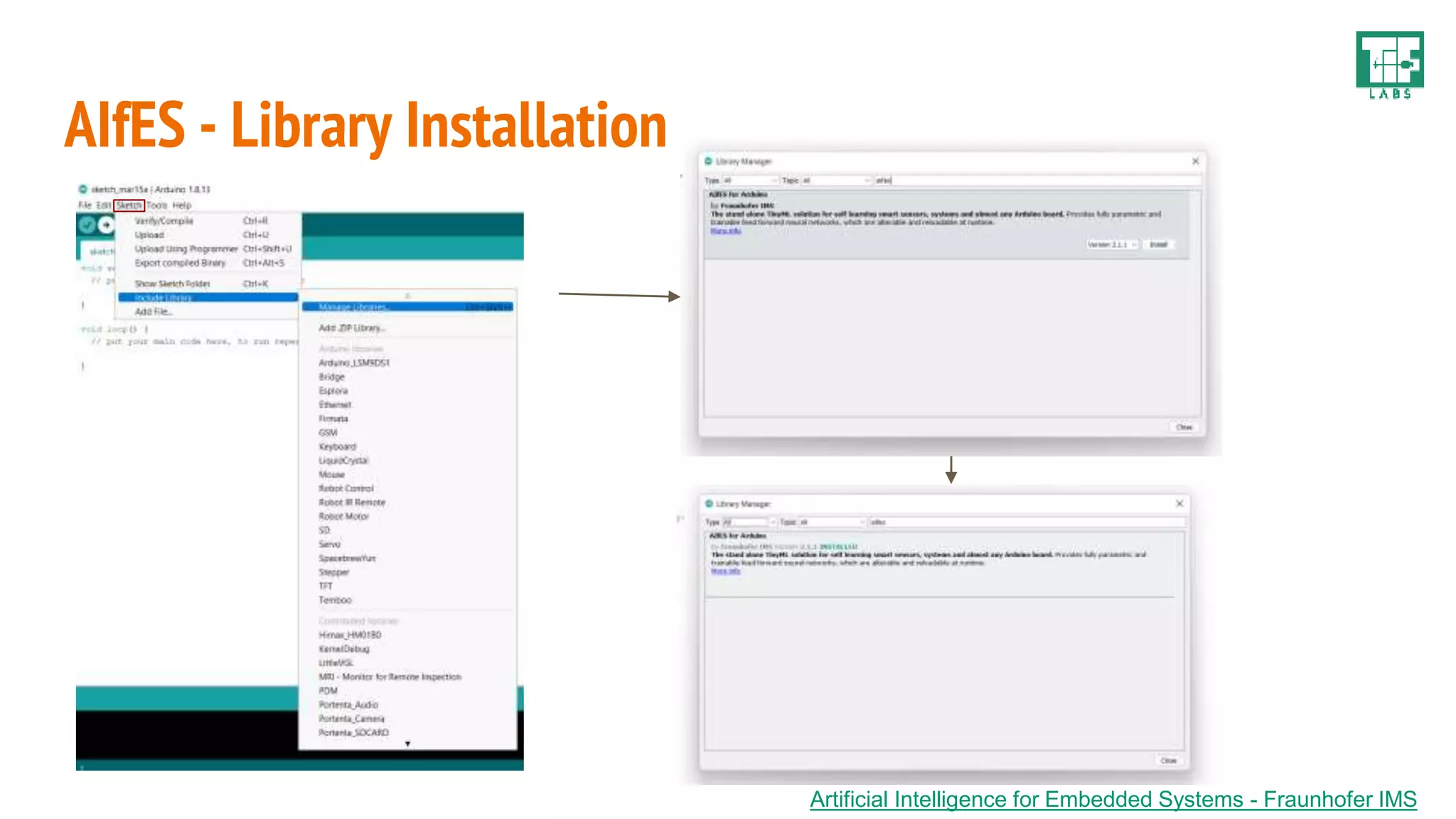This screenshot has width=1456, height=819.
Task: Click the Verify checkmark toolbar icon
Action: [87, 225]
